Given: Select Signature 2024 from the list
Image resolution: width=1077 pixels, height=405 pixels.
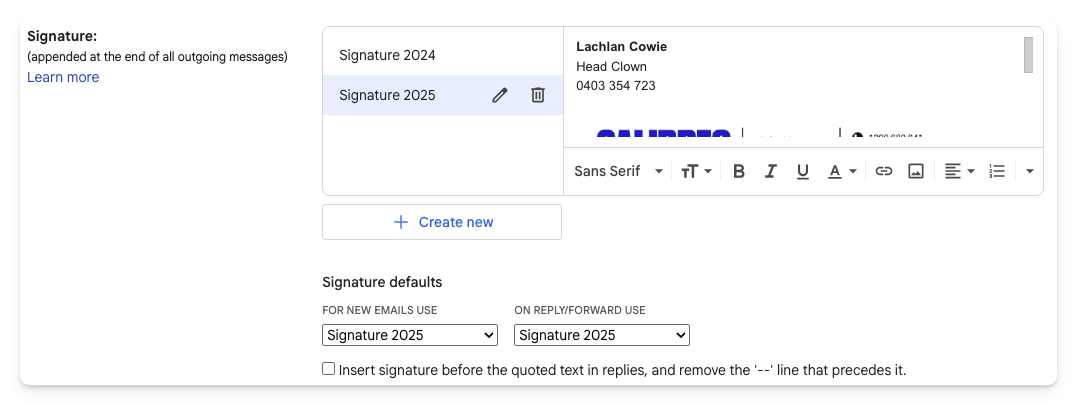Looking at the screenshot, I should (387, 55).
